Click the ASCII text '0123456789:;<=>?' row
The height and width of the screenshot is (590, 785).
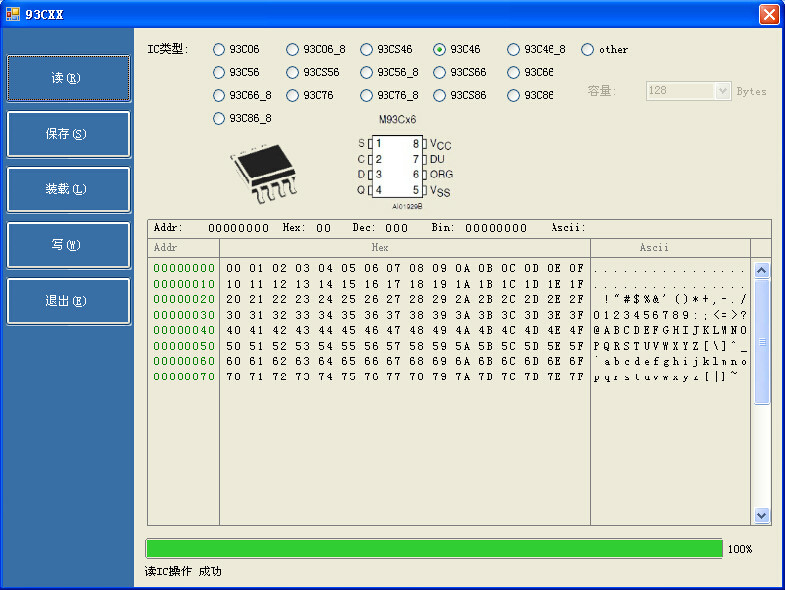click(x=670, y=315)
